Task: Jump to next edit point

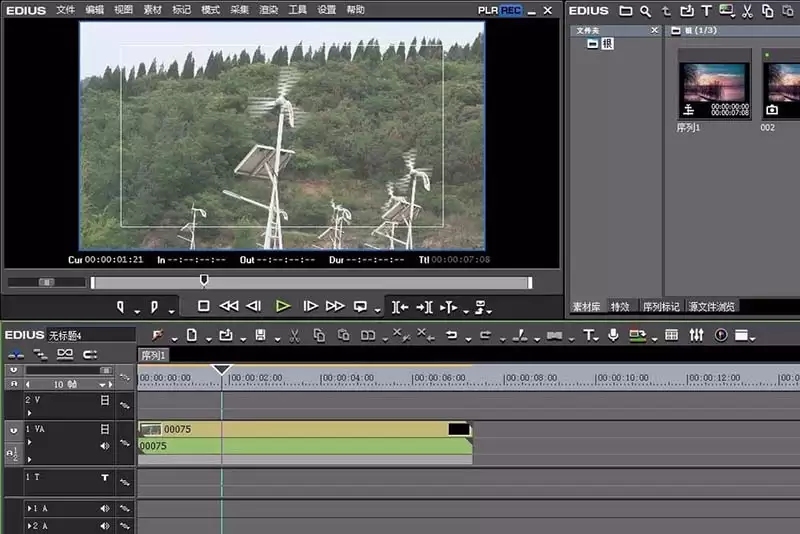Action: coord(424,307)
